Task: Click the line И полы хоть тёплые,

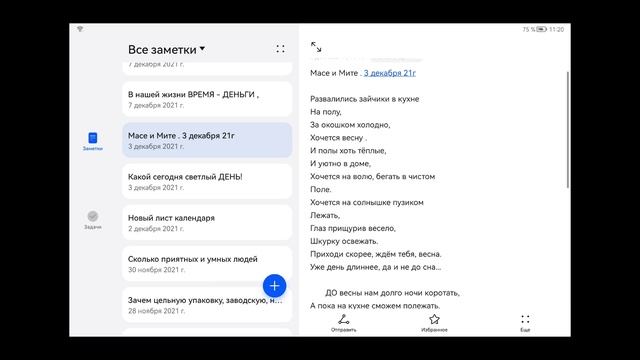Action: point(348,151)
